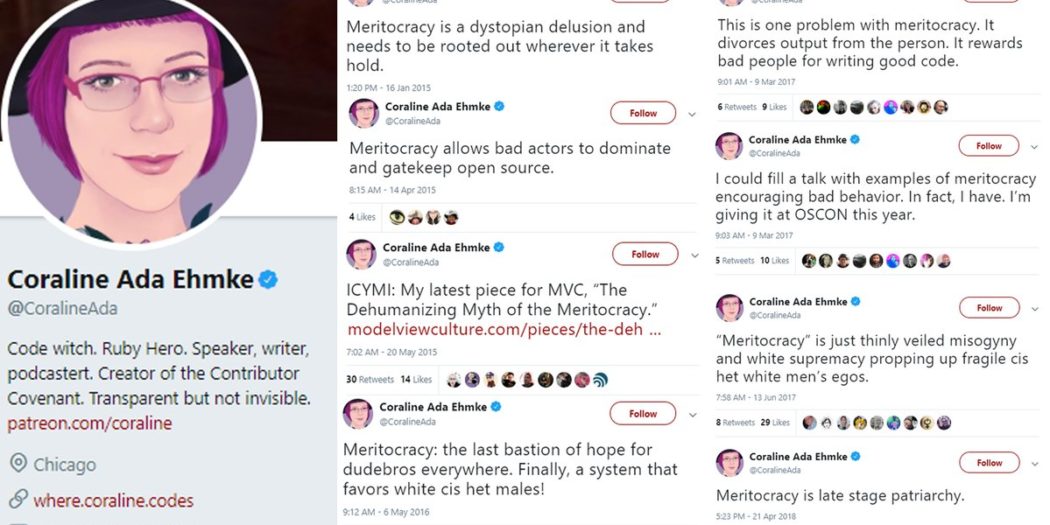This screenshot has height=525, width=1050.
Task: Follow from the 'thinly veiled misogyny' tweet
Action: coord(989,307)
